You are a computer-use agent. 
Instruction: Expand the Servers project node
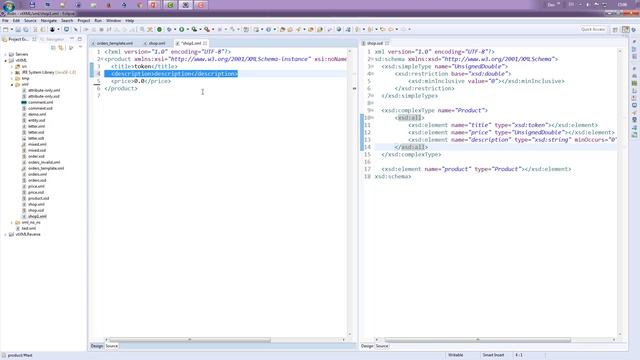coord(5,54)
